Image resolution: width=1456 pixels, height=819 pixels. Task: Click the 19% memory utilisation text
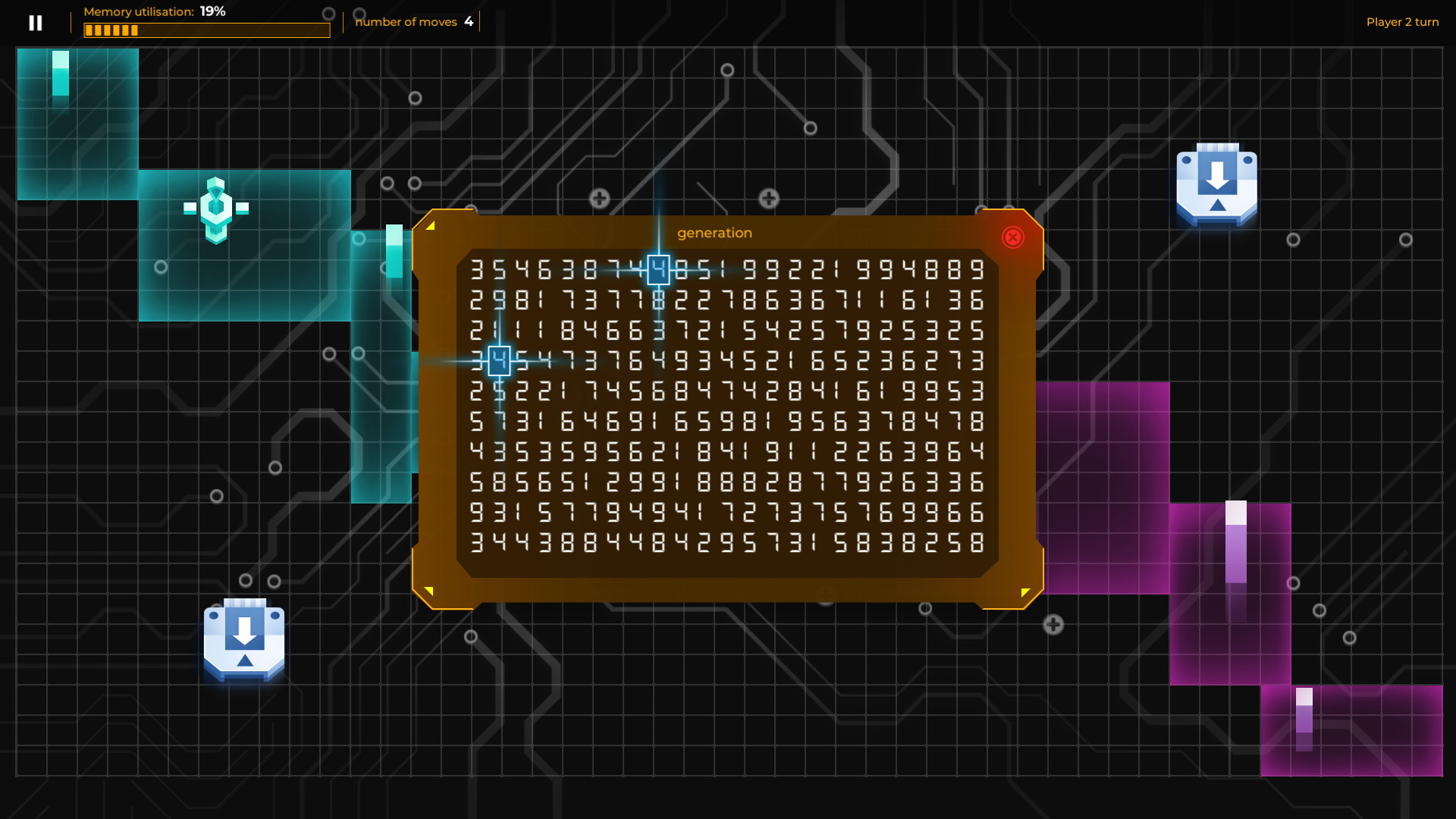[x=211, y=11]
